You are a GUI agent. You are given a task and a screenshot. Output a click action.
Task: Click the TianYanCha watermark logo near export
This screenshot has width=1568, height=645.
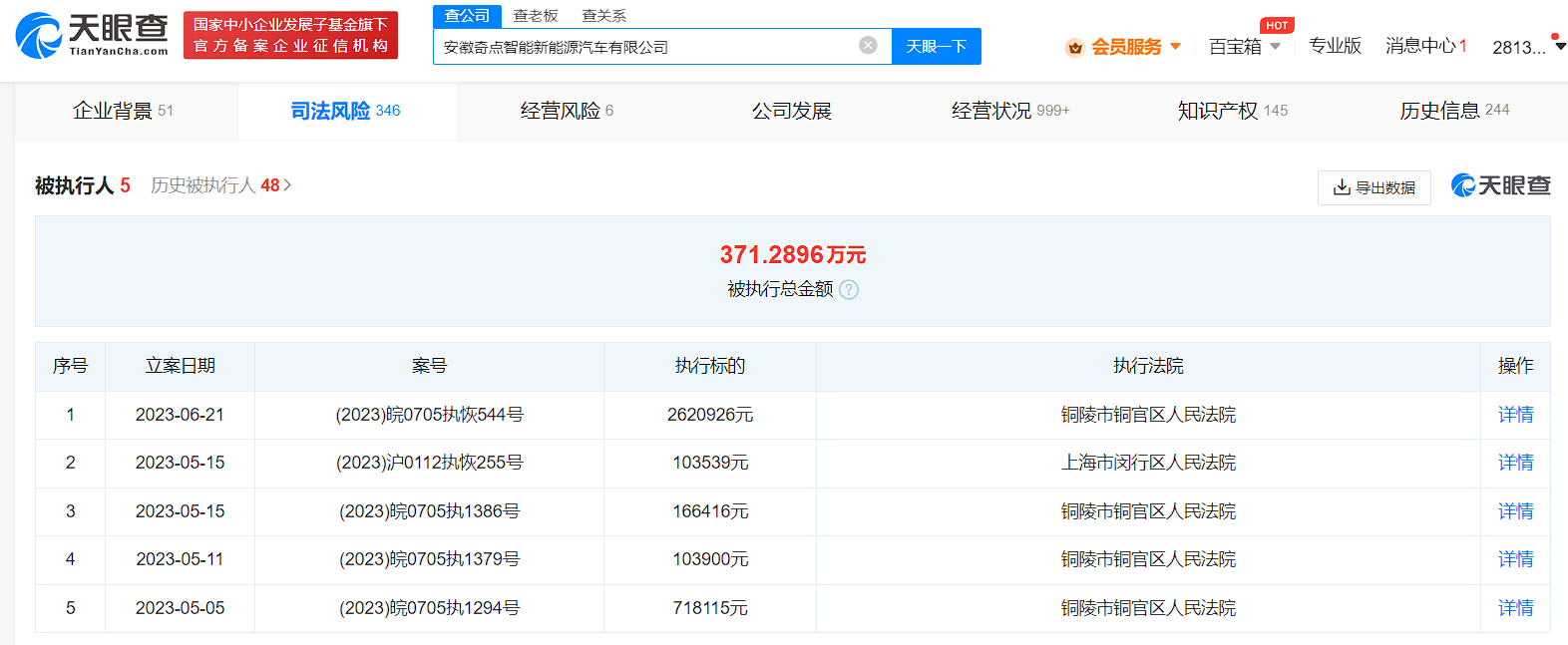coord(1501,185)
